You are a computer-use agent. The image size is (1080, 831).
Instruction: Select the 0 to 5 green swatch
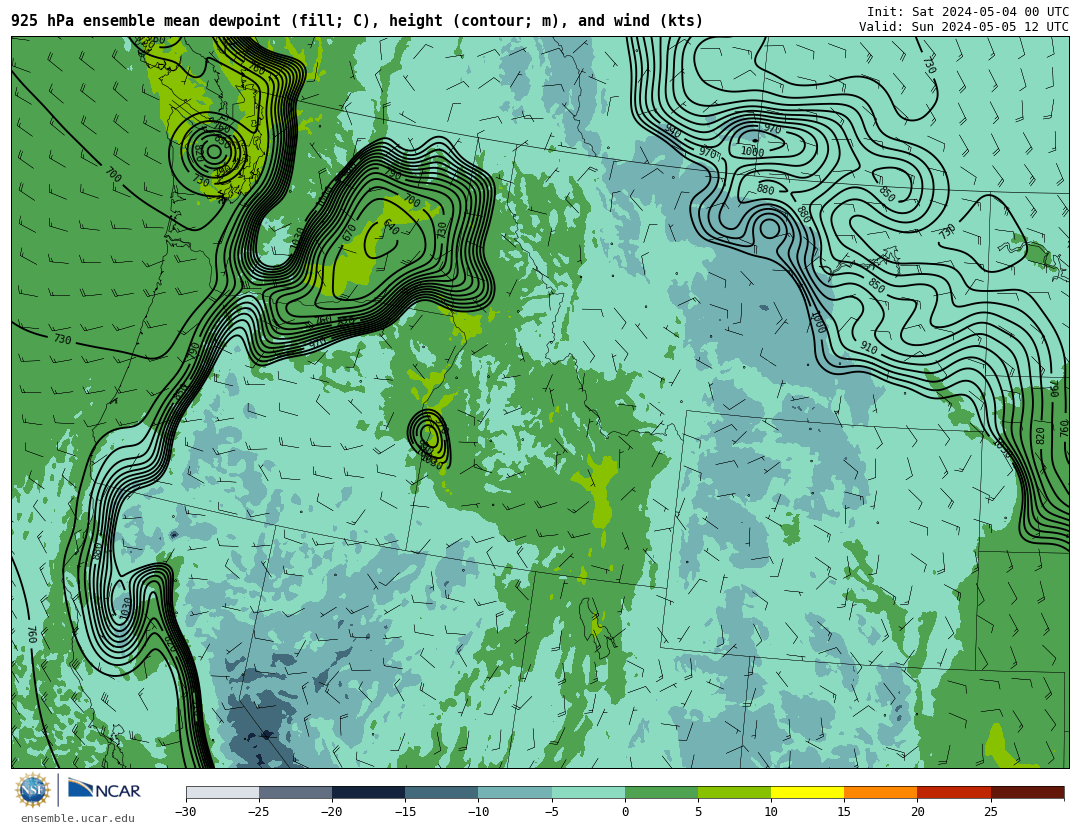661,792
